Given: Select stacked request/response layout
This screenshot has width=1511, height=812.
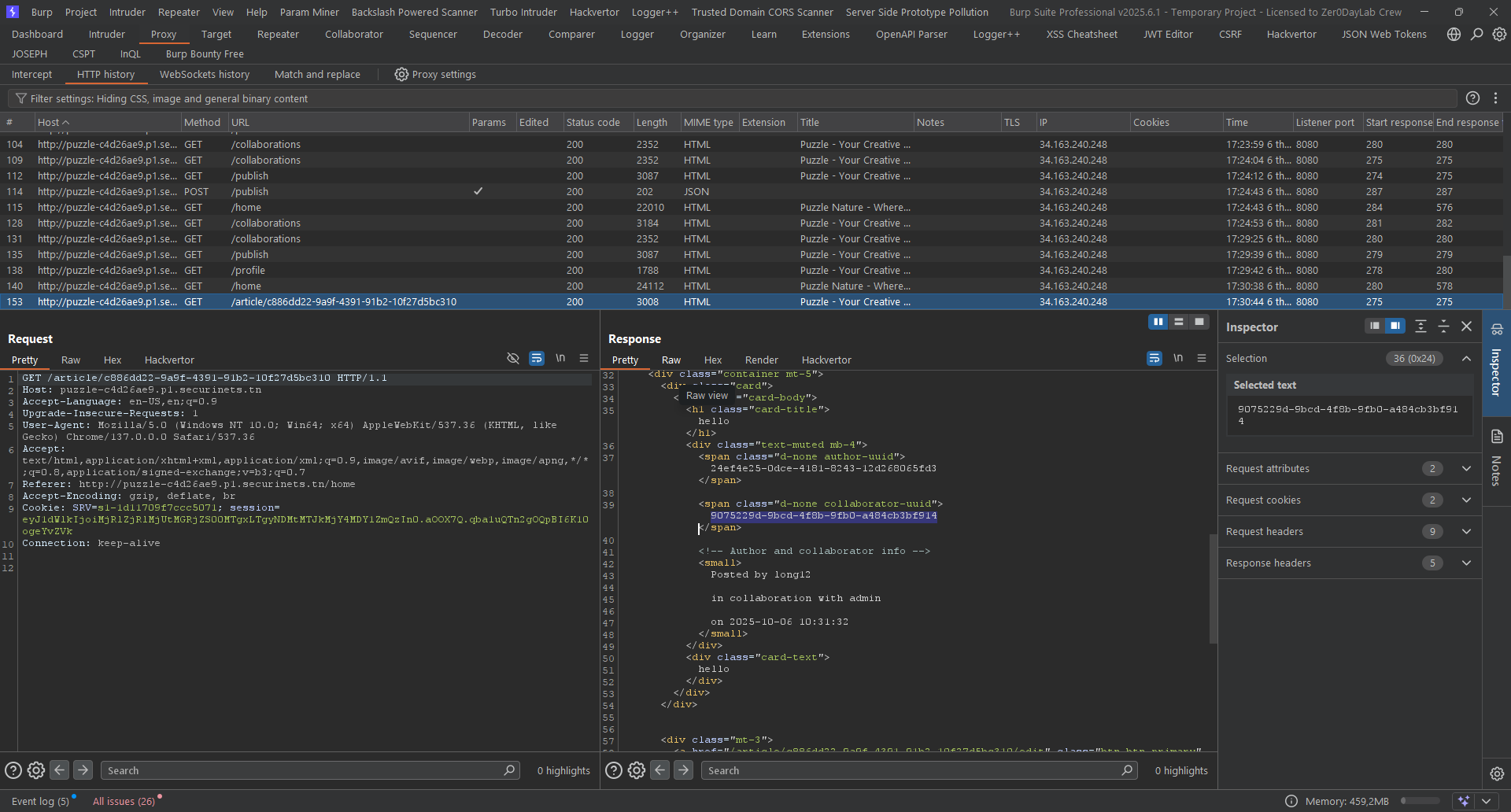Looking at the screenshot, I should pyautogui.click(x=1178, y=322).
